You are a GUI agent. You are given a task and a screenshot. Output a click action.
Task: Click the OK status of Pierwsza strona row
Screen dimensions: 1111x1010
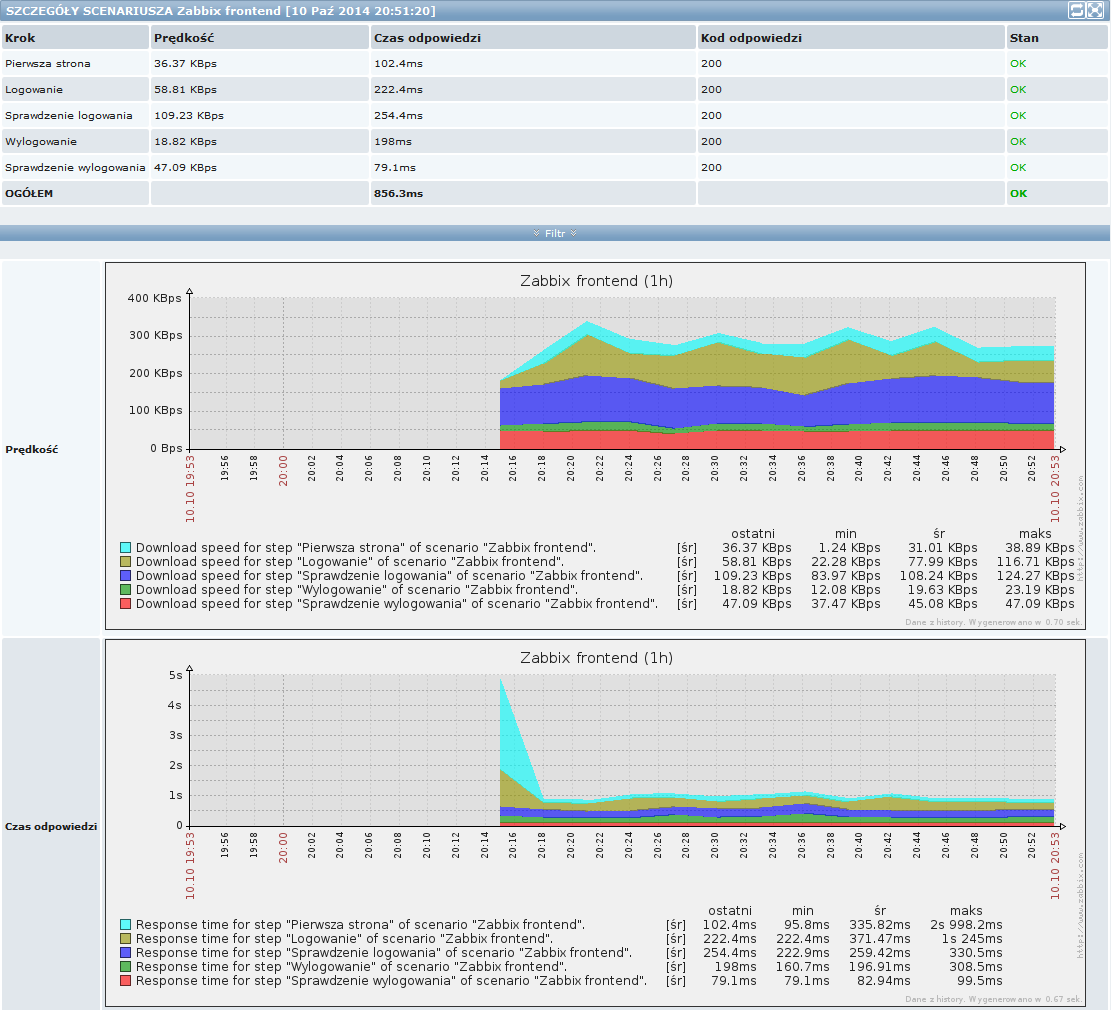[1018, 64]
